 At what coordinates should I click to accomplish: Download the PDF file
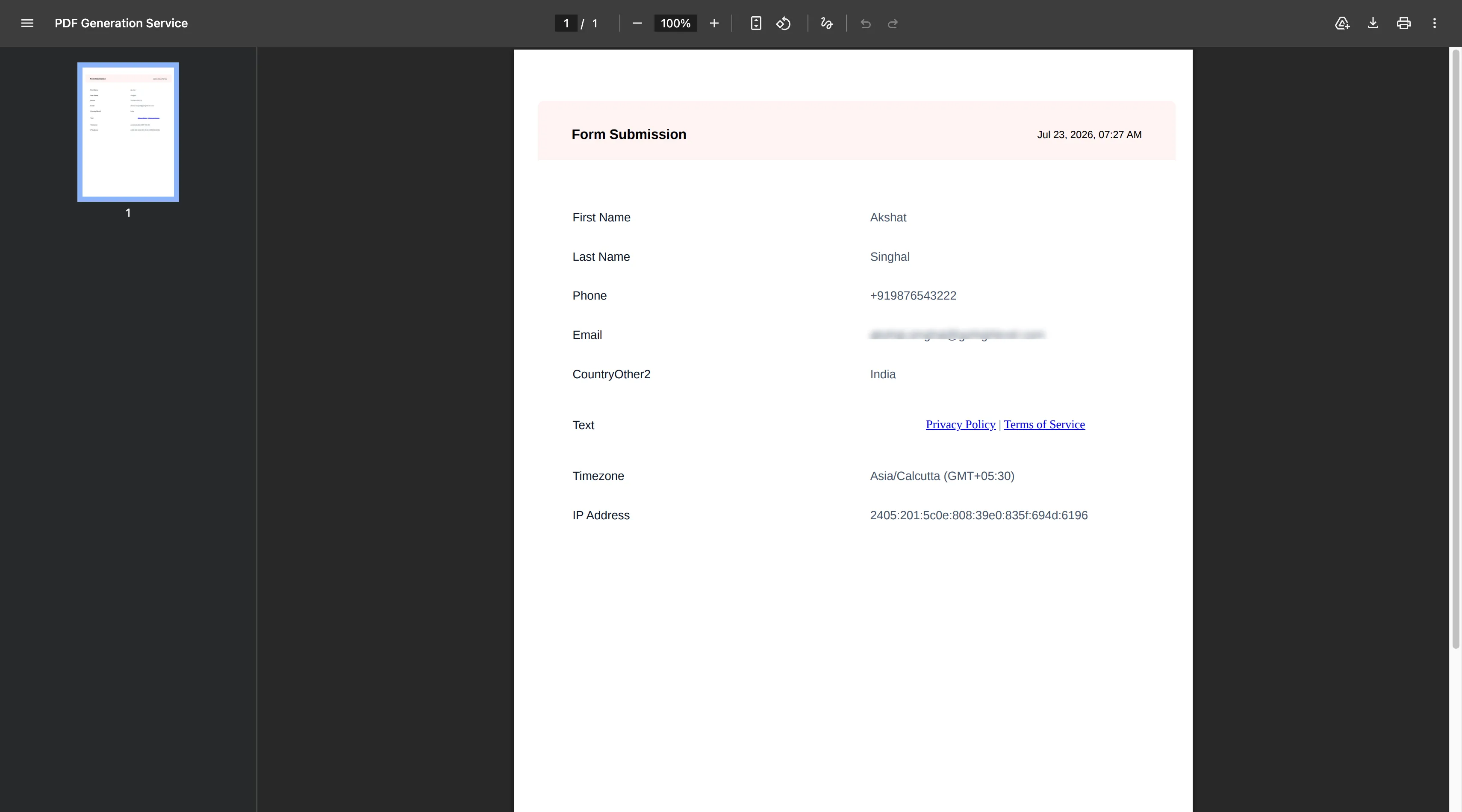1372,23
